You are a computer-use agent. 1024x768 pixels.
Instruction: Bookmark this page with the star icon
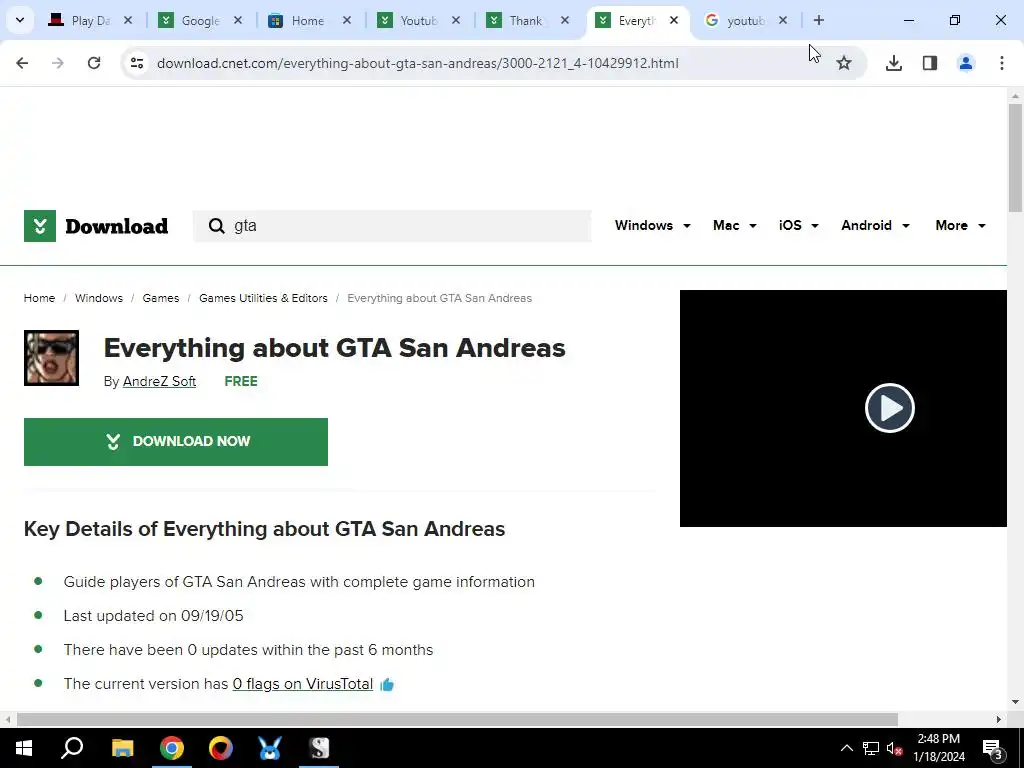tap(844, 63)
